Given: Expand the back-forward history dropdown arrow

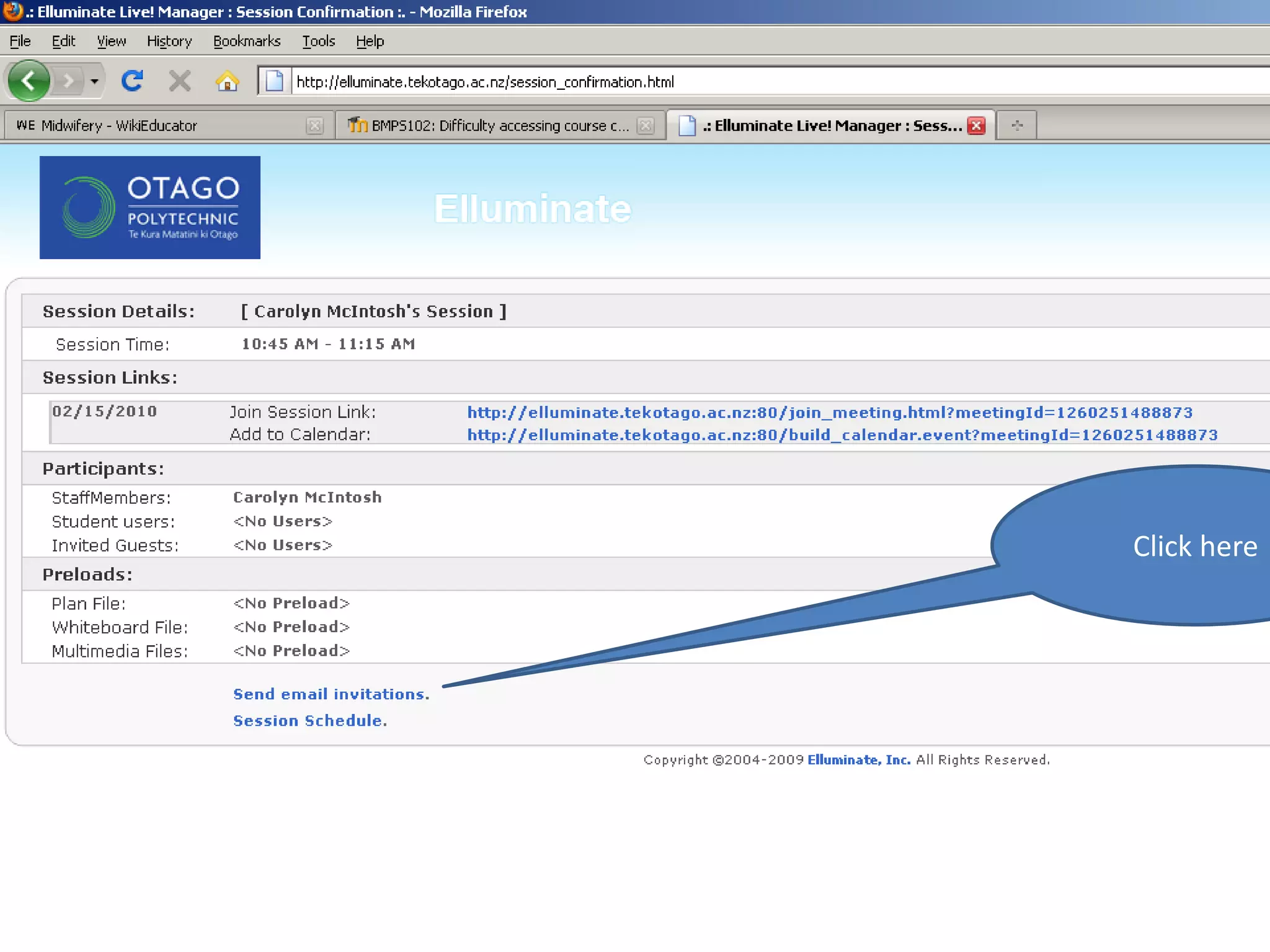Looking at the screenshot, I should 94,81.
